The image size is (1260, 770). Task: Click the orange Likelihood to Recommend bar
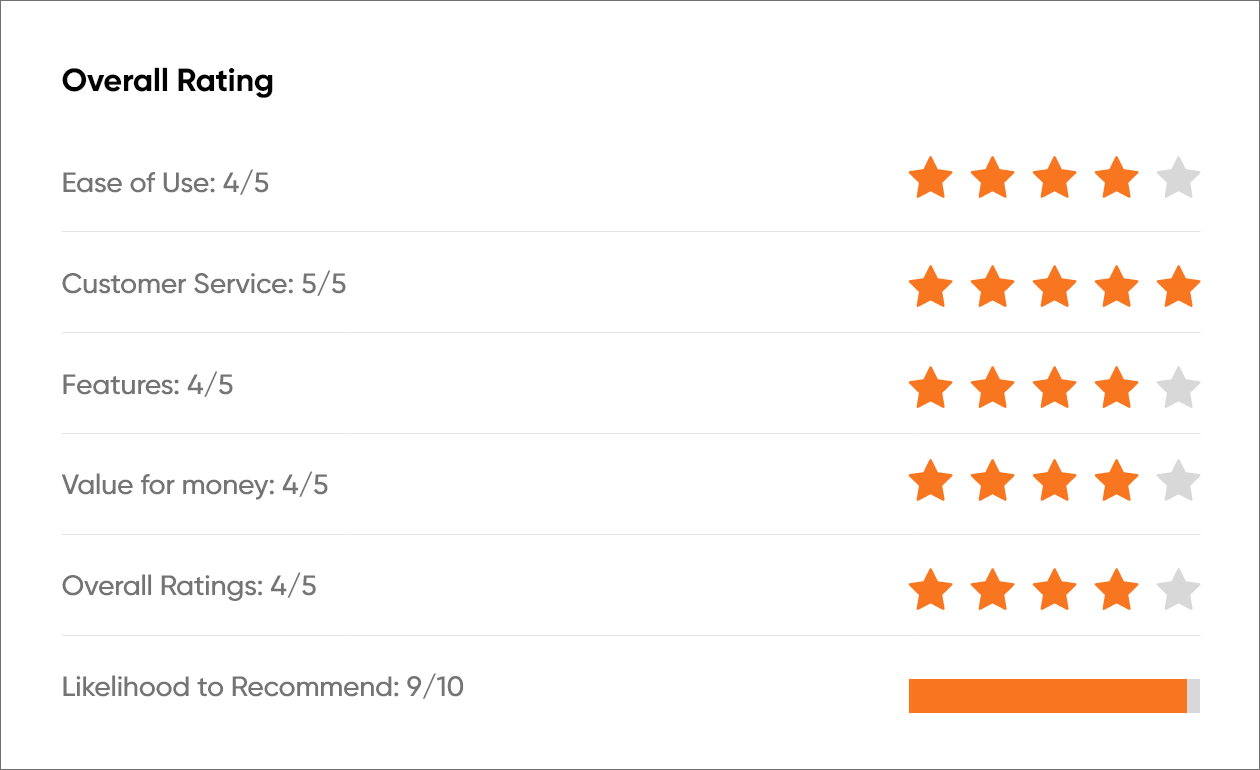point(1047,696)
